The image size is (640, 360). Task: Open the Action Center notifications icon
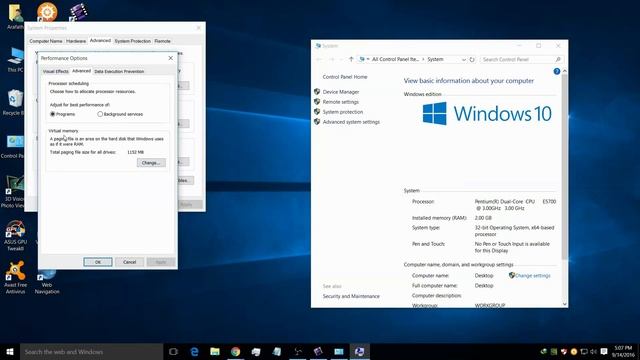pyautogui.click(x=604, y=351)
